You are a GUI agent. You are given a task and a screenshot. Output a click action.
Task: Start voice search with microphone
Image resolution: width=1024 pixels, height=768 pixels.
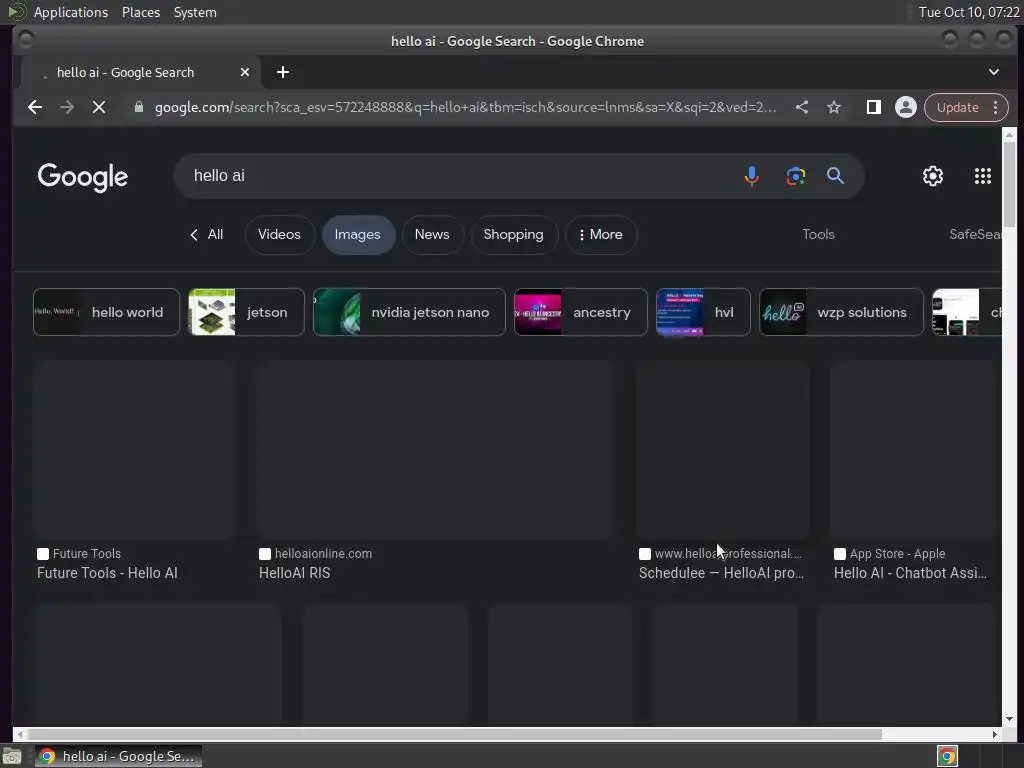752,176
